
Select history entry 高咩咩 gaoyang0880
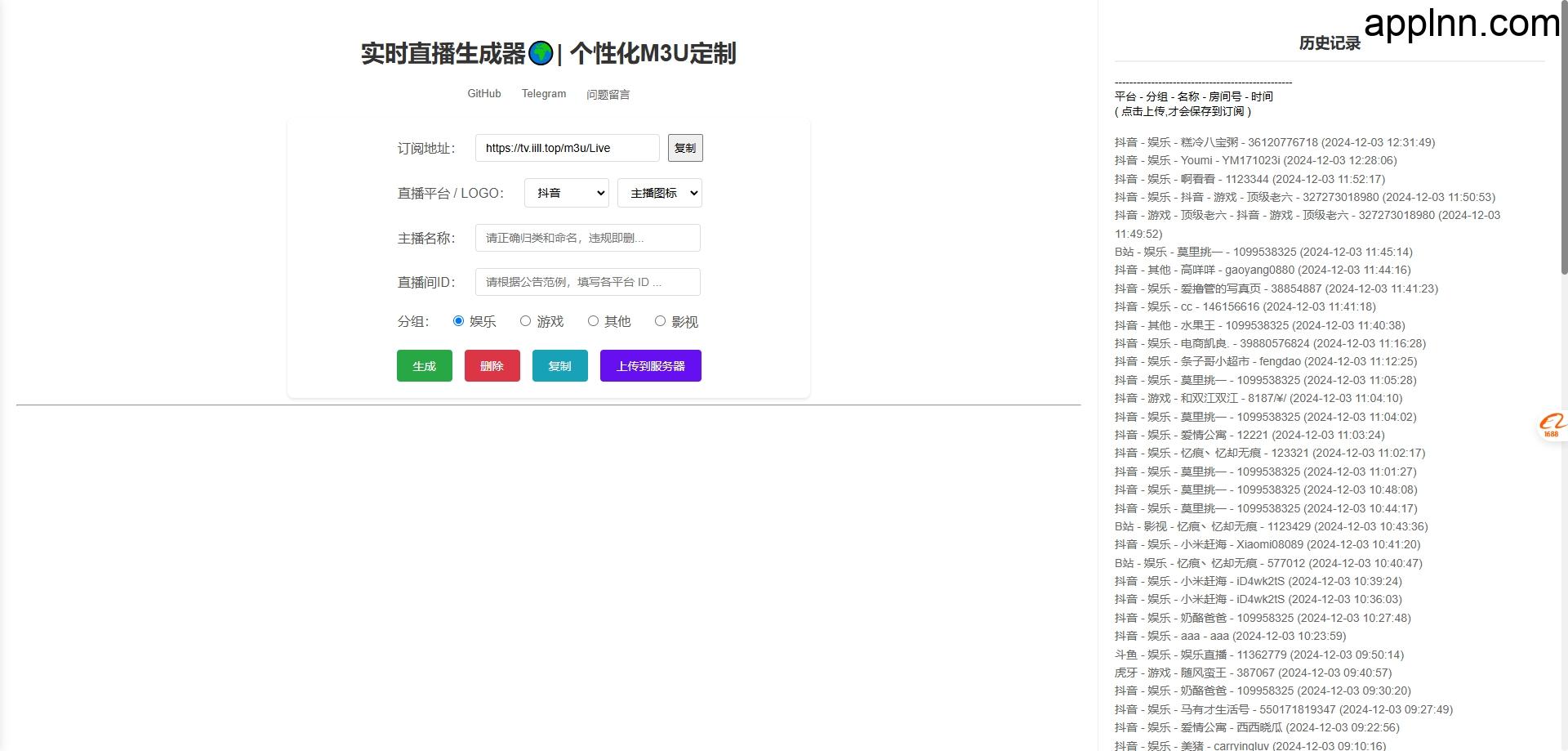click(1263, 270)
